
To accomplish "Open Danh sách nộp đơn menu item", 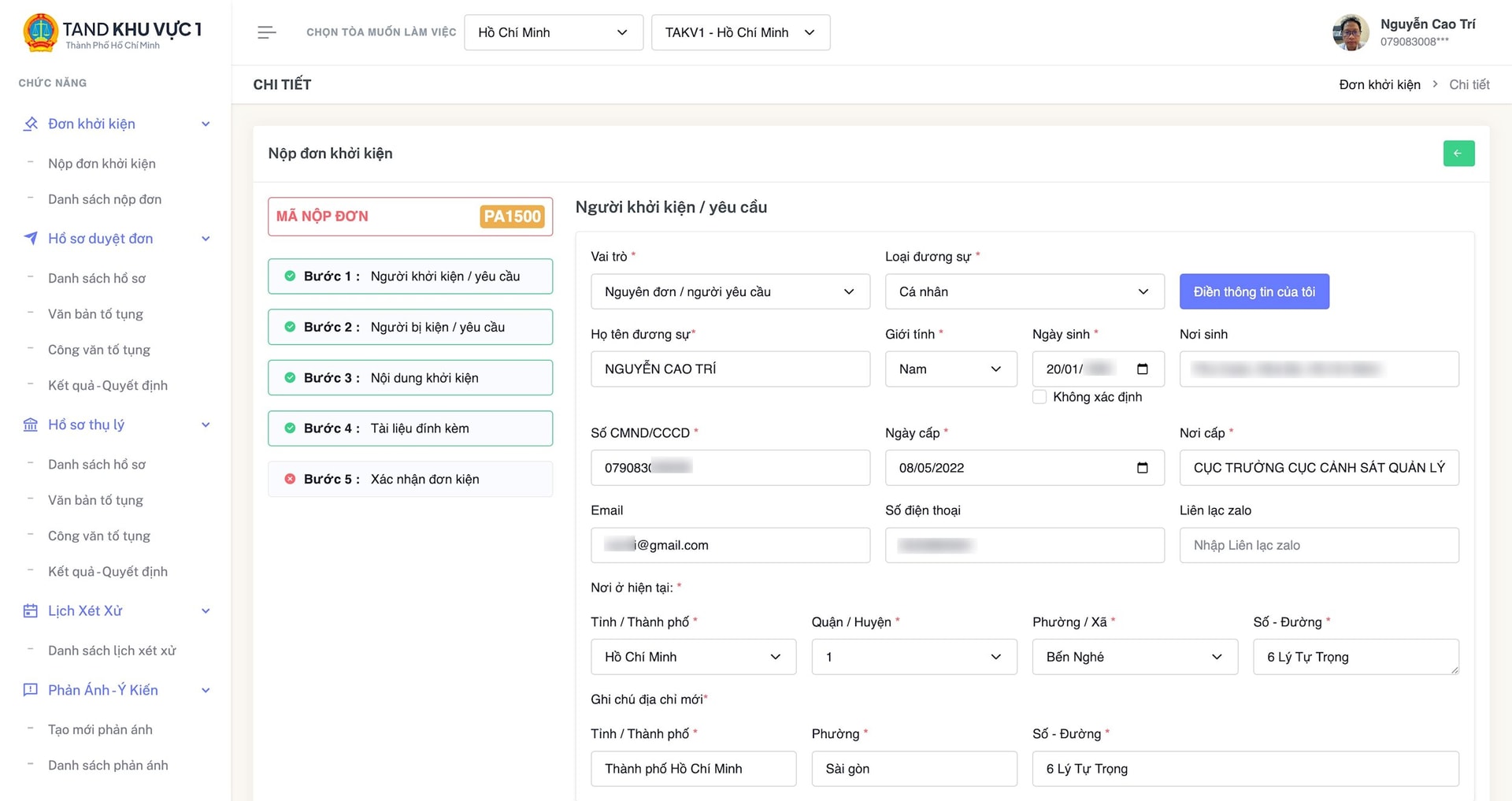I will [105, 199].
